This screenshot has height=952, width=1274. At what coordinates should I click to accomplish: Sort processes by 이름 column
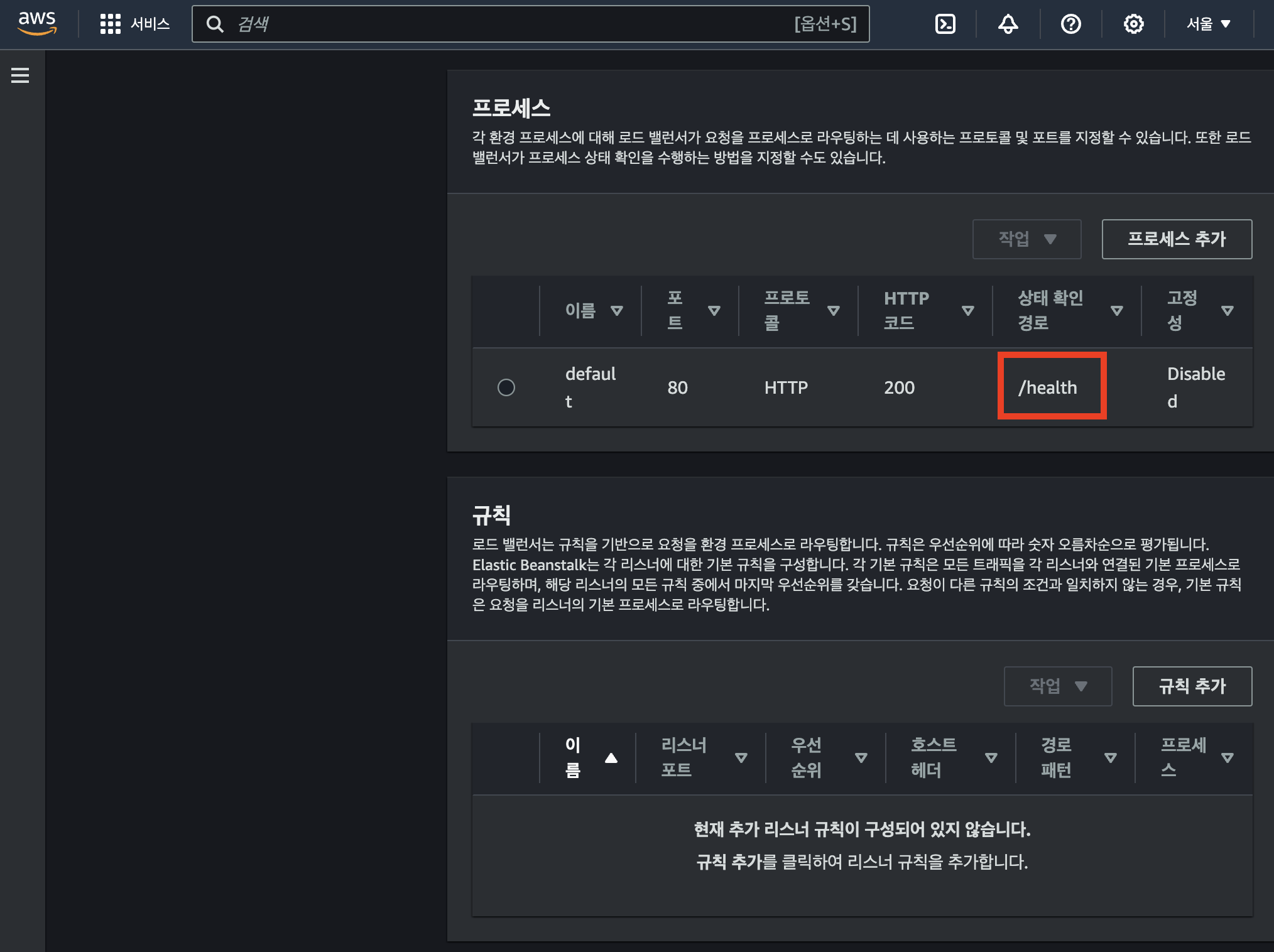point(617,311)
